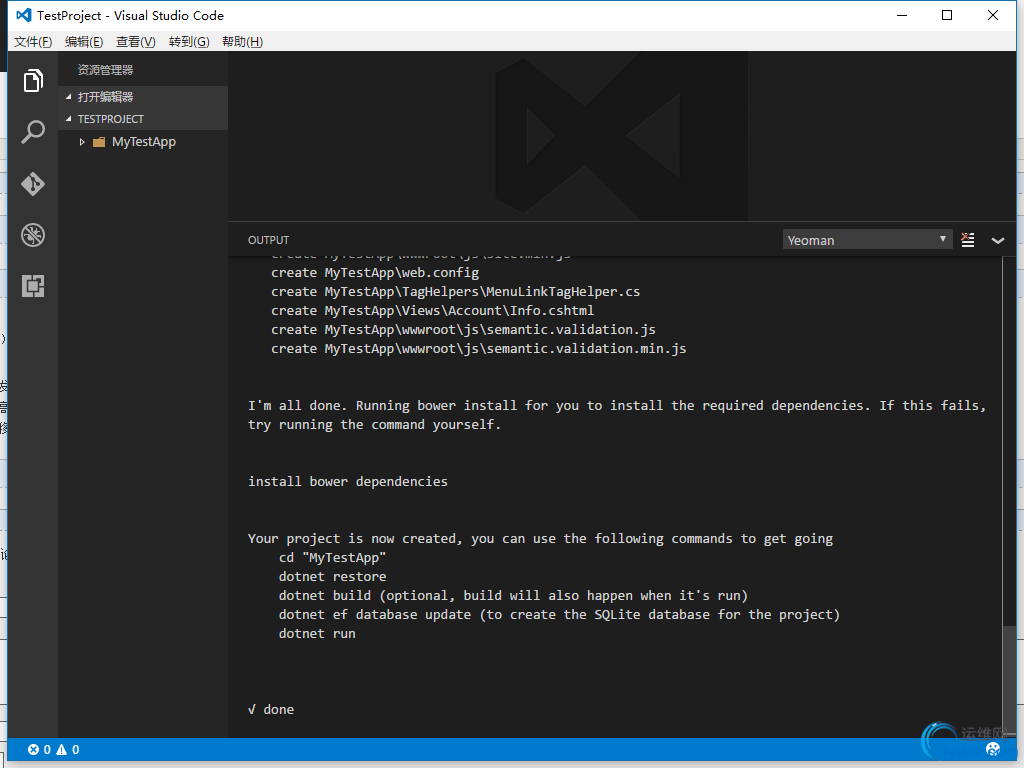Click the 'dotnet run' line in output
The image size is (1024, 768).
coord(317,633)
